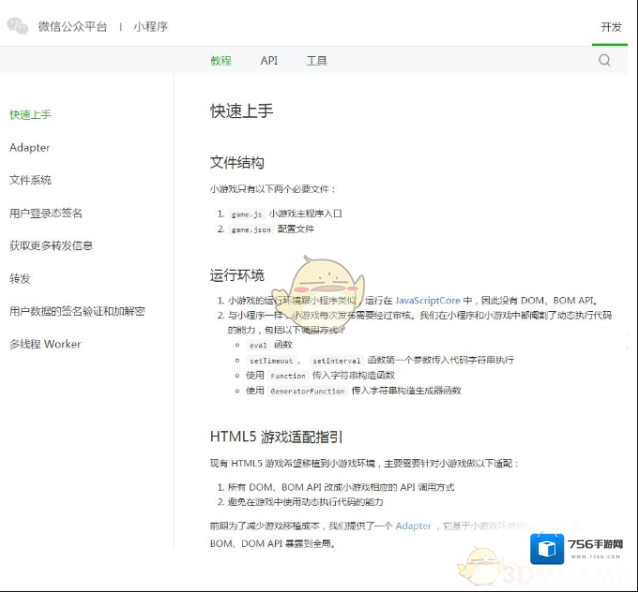638x592 pixels.
Task: Open 用户数据的签名验证和加解密 sidebar item
Action: pos(77,312)
